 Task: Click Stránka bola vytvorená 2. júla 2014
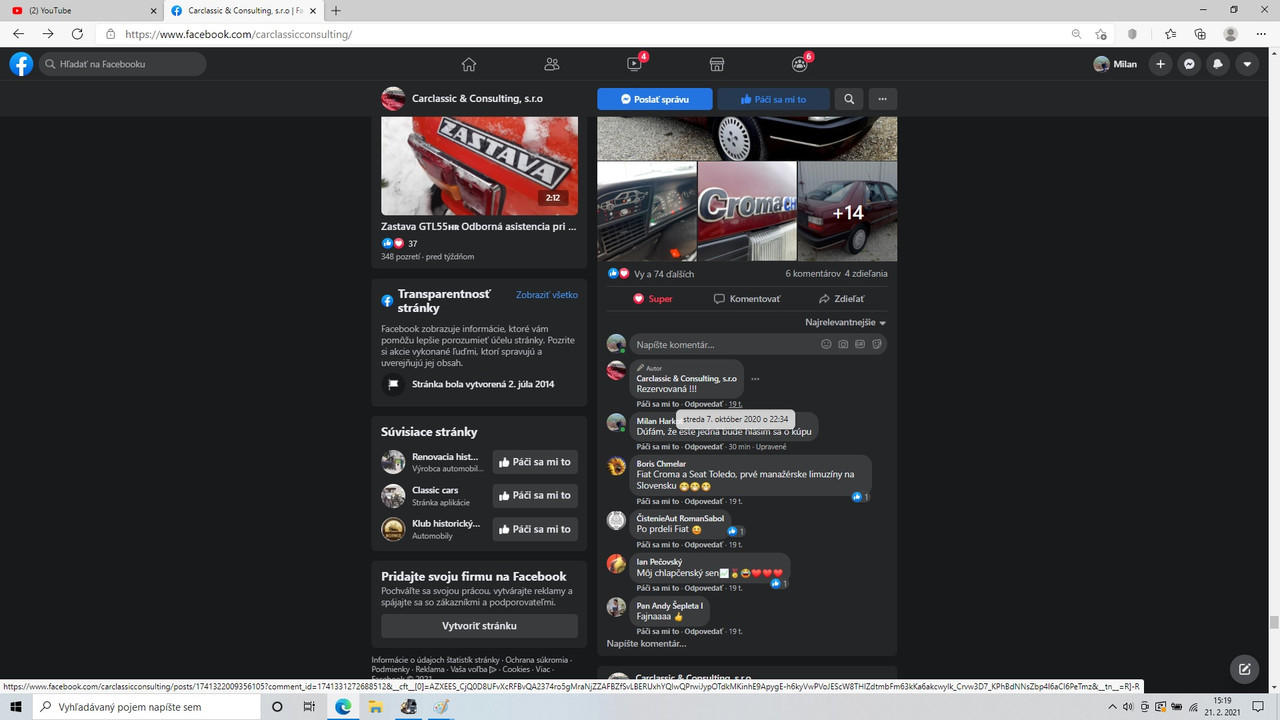483,384
